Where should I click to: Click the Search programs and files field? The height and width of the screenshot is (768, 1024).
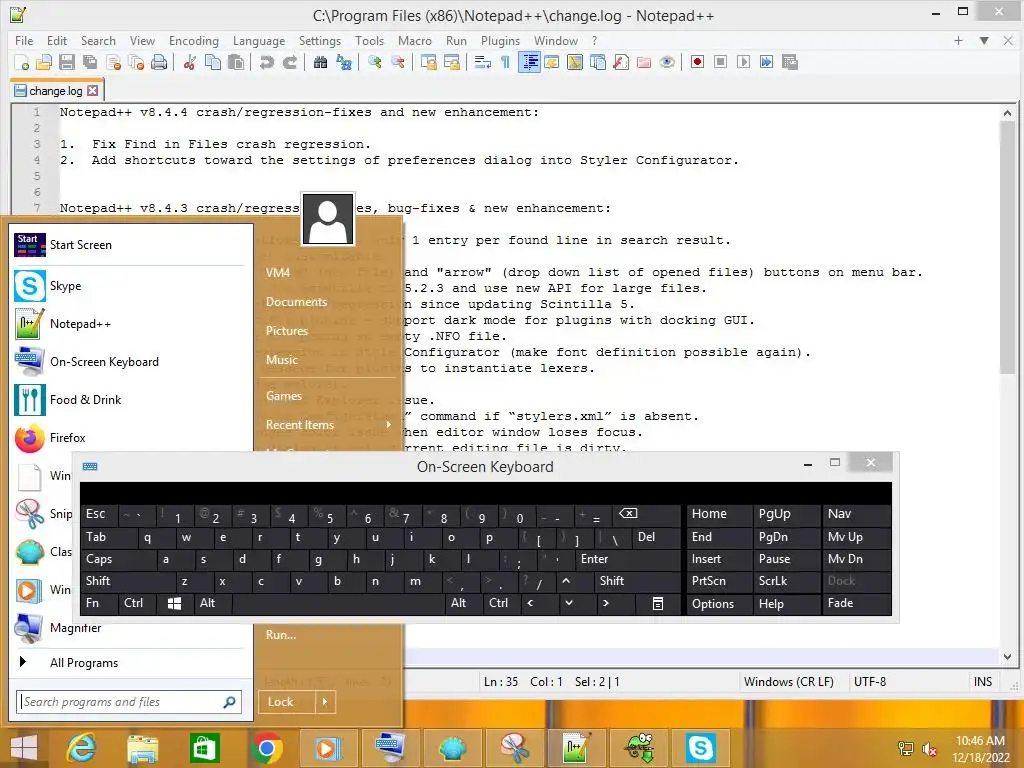[129, 702]
